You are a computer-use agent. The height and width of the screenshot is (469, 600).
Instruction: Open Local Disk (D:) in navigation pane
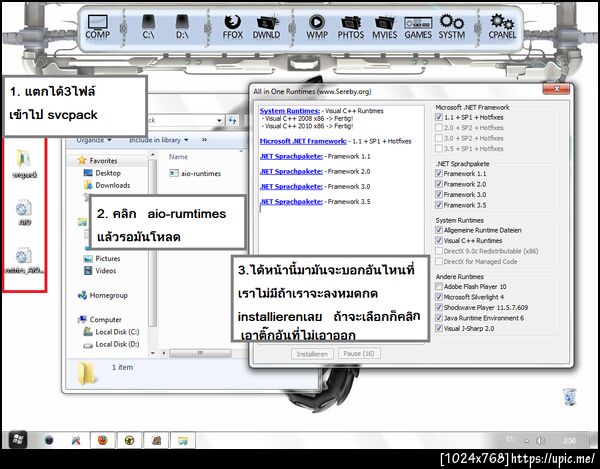pyautogui.click(x=111, y=344)
